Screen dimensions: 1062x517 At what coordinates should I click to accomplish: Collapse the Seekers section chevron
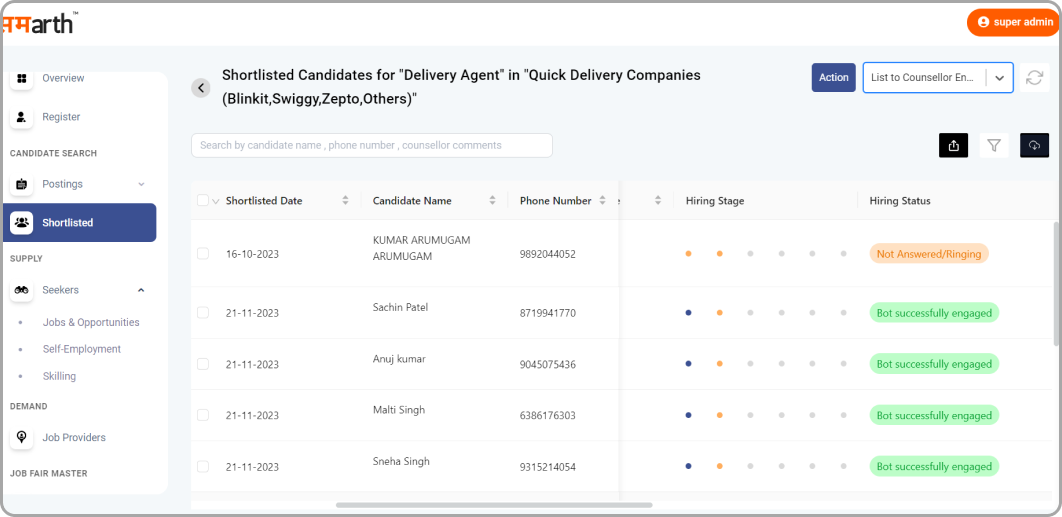coord(141,290)
